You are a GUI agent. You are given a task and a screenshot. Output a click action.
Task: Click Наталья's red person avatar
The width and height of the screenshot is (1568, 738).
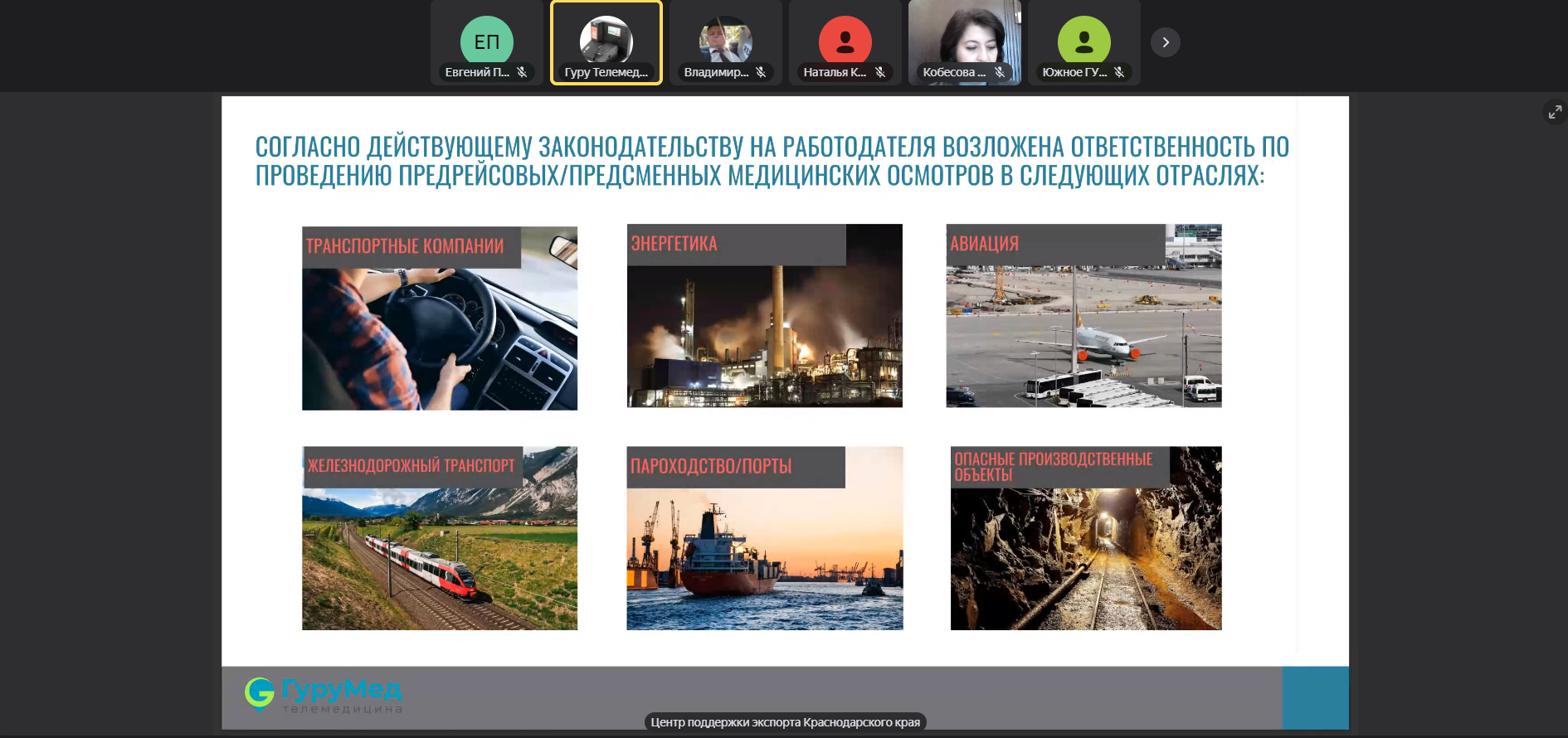(845, 41)
